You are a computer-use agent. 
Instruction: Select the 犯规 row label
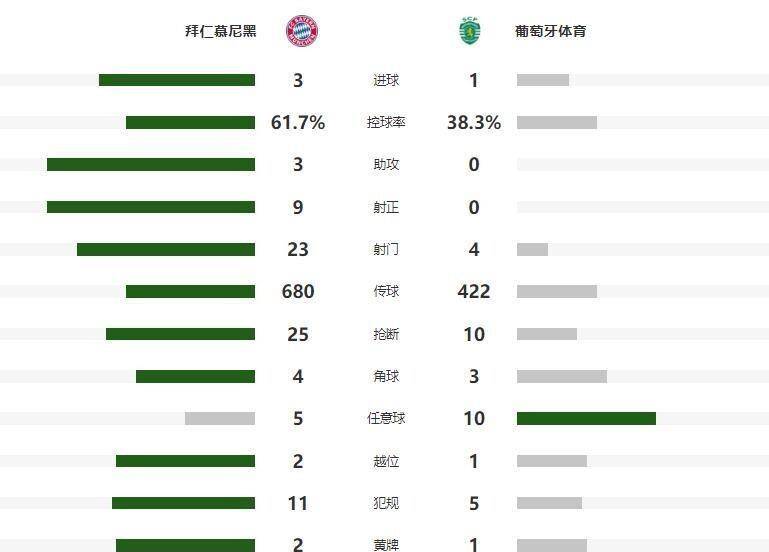click(385, 503)
